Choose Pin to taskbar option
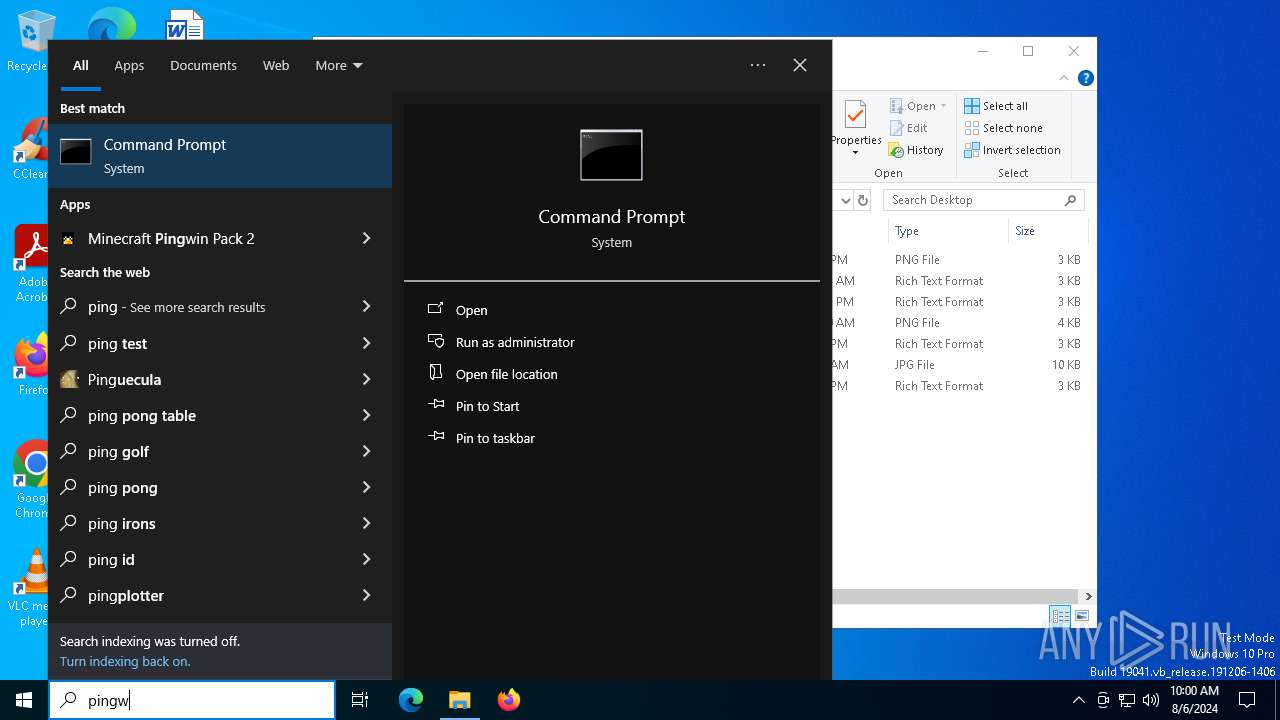1280x720 pixels. click(x=495, y=438)
